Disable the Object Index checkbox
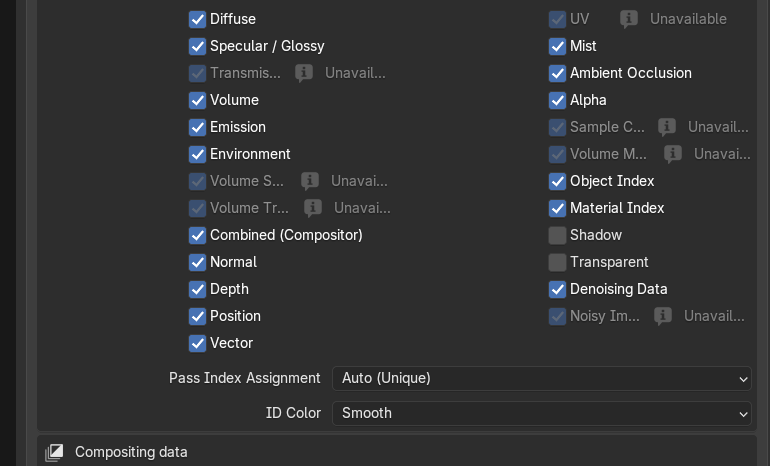This screenshot has height=466, width=770. pos(557,181)
